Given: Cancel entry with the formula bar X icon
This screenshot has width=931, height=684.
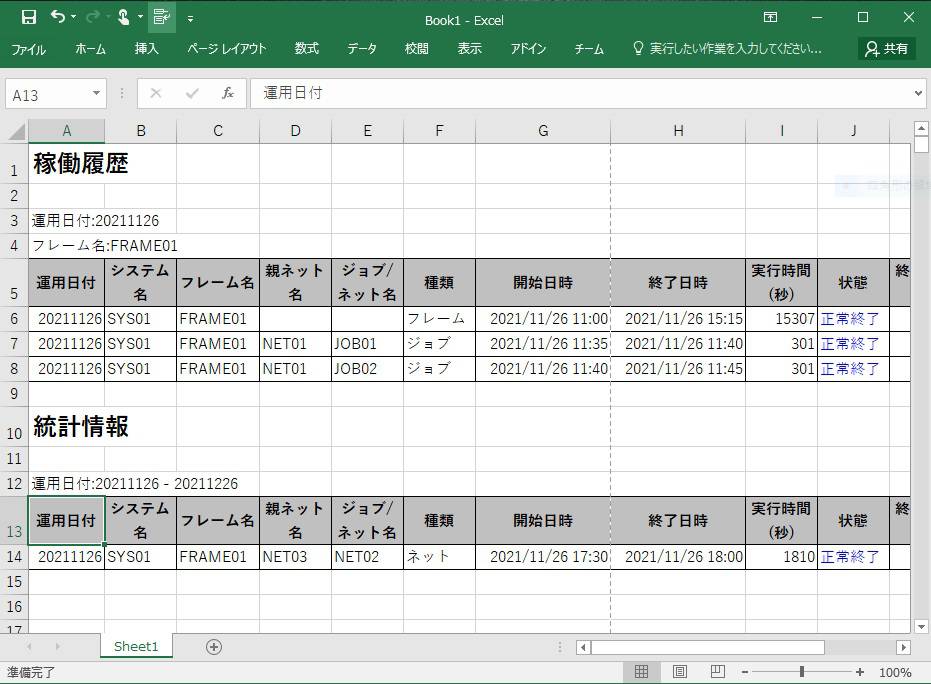Looking at the screenshot, I should pyautogui.click(x=156, y=93).
